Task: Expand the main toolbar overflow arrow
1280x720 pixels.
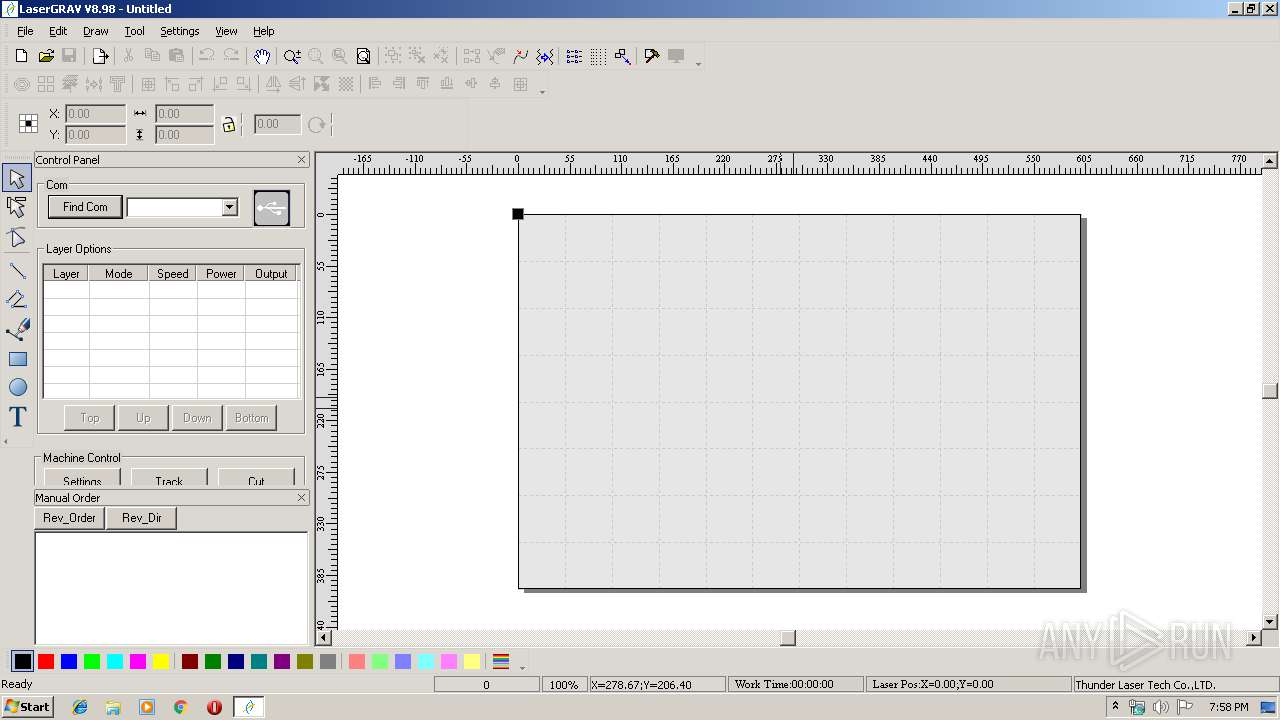Action: click(x=698, y=62)
